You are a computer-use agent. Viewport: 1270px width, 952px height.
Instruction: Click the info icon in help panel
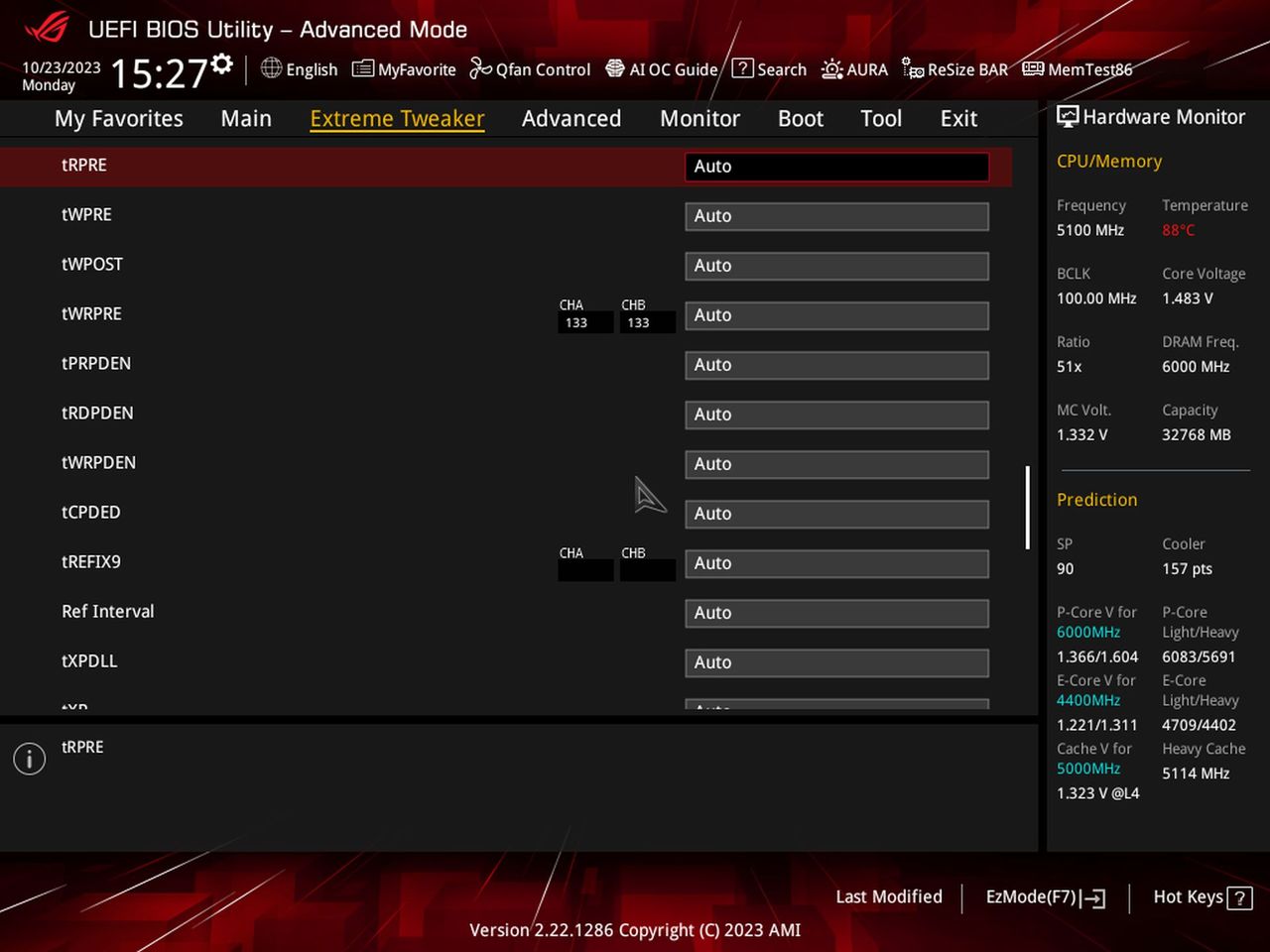(x=30, y=760)
